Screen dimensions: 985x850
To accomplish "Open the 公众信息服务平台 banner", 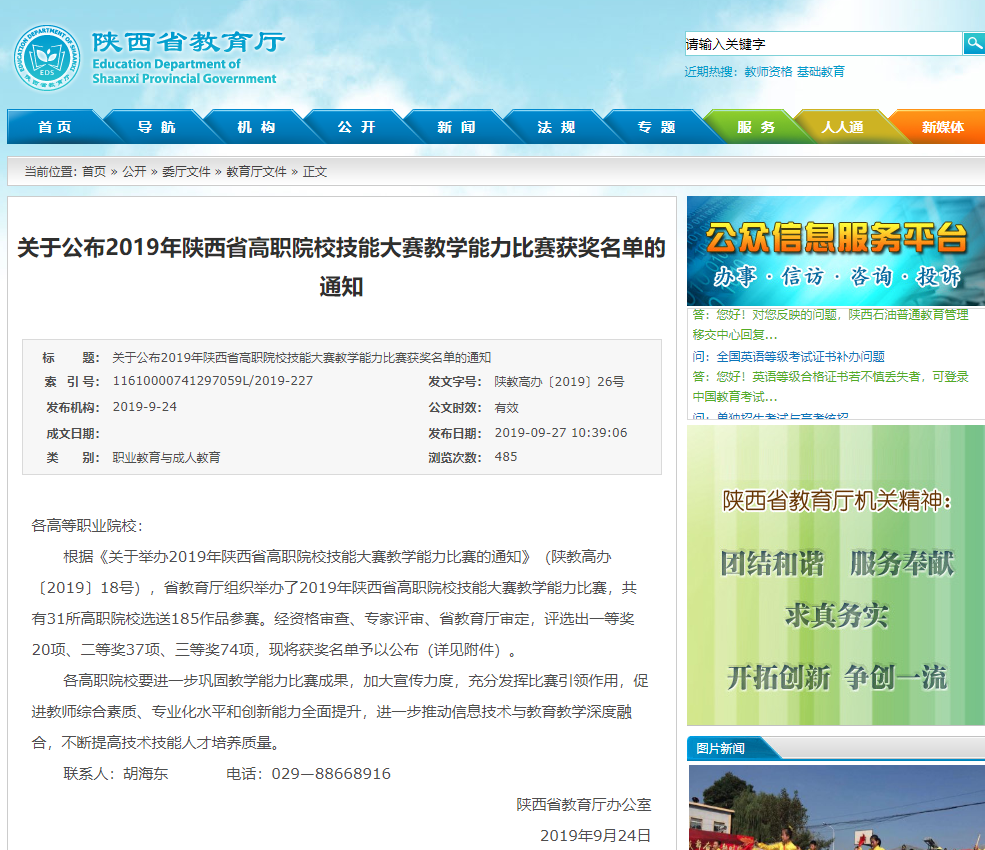I will [x=835, y=251].
